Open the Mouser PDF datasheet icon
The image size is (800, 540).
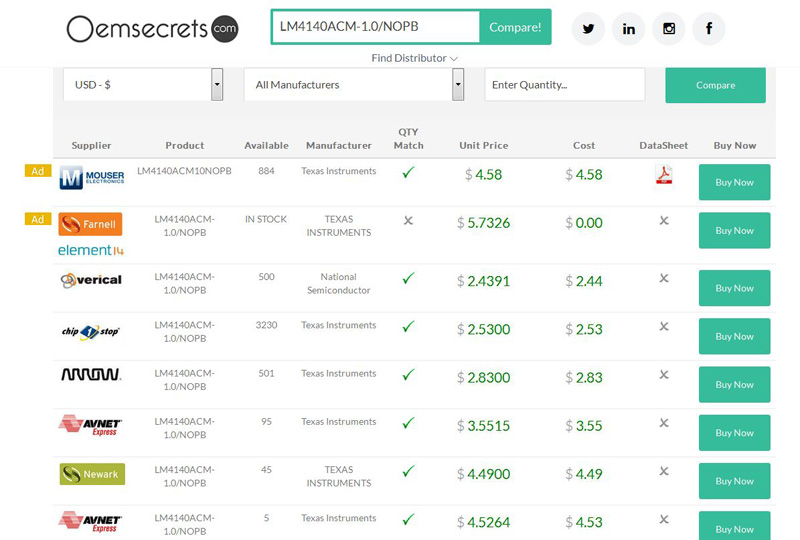coord(663,175)
